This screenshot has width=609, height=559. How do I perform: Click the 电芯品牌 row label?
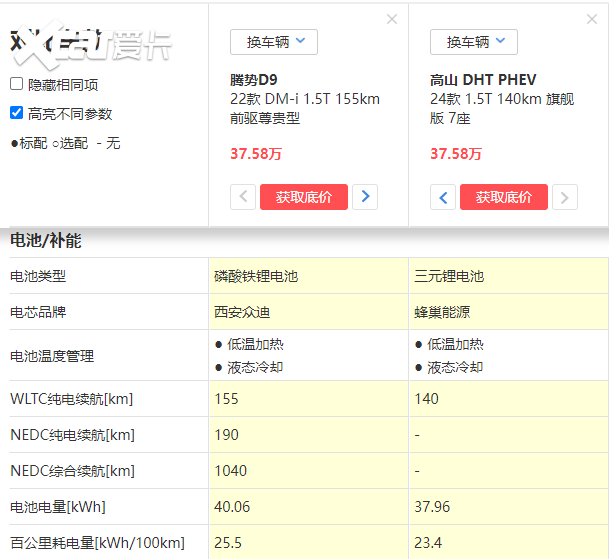click(x=38, y=312)
